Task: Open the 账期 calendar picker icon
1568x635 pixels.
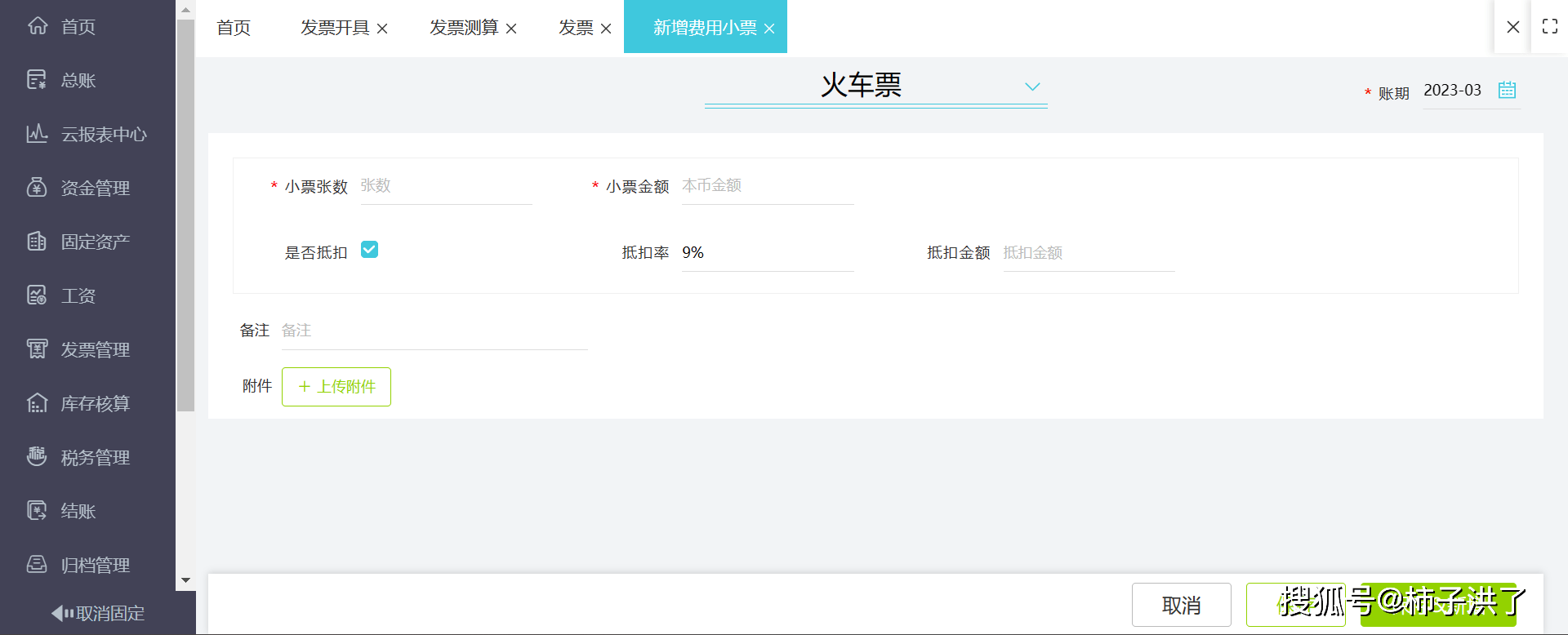Action: 1507,90
